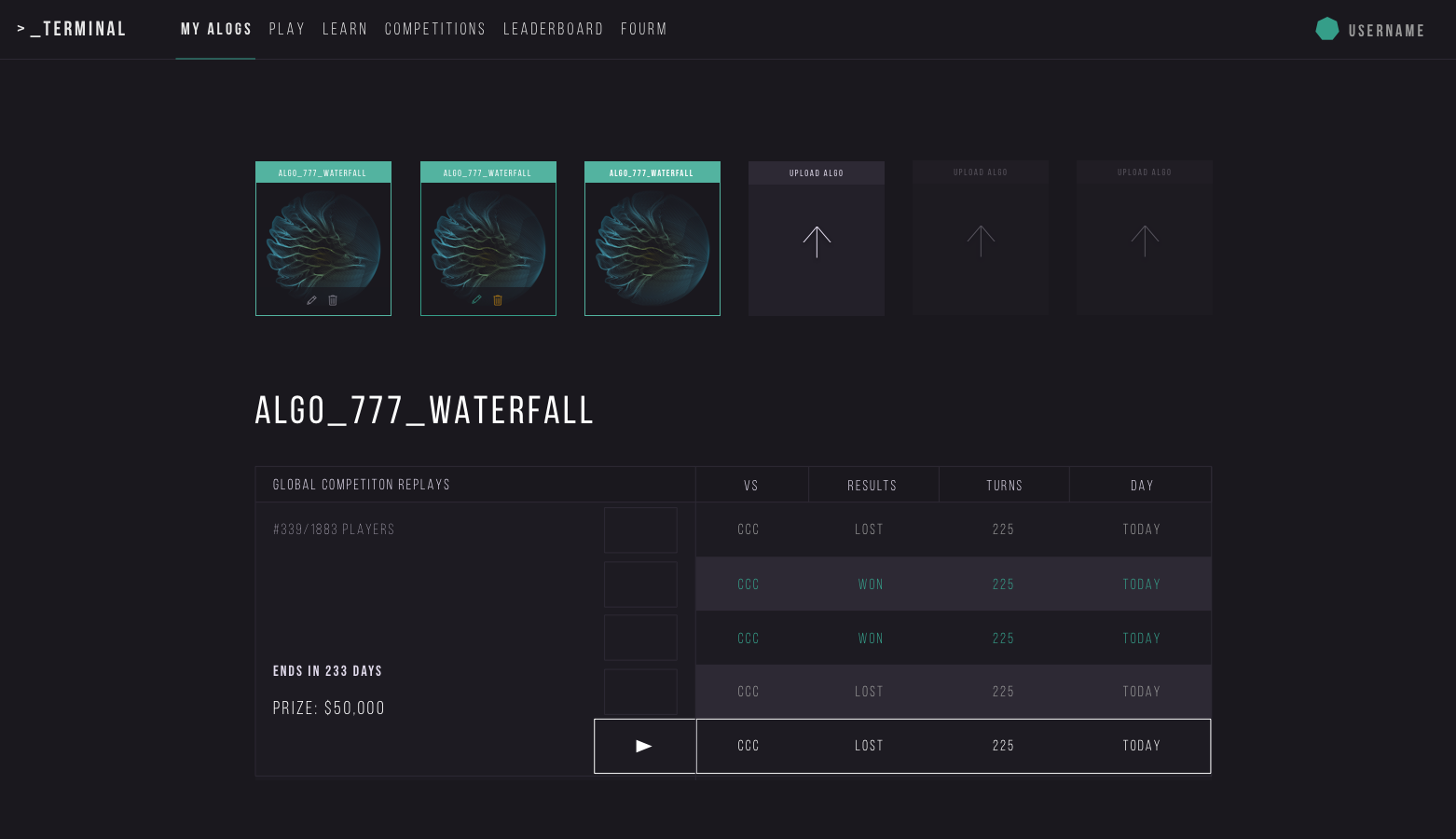Click the green pencil icon on second algo card
The image size is (1456, 839).
(476, 300)
